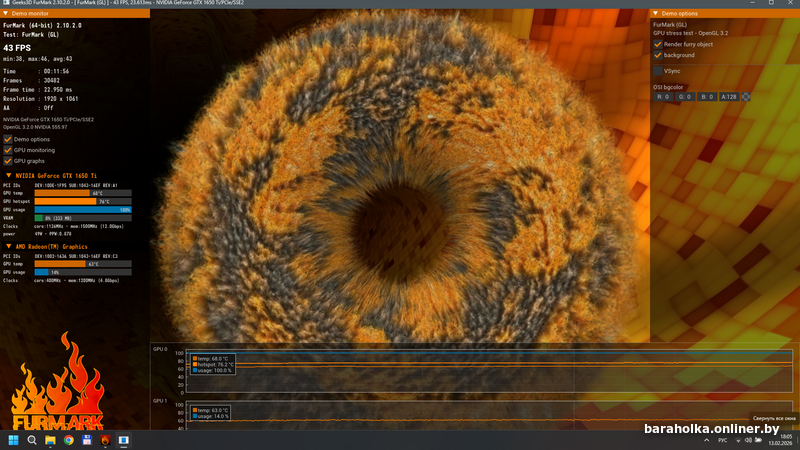This screenshot has width=800, height=450.
Task: Click Test: FurMark (GL) line
Action: 31,35
